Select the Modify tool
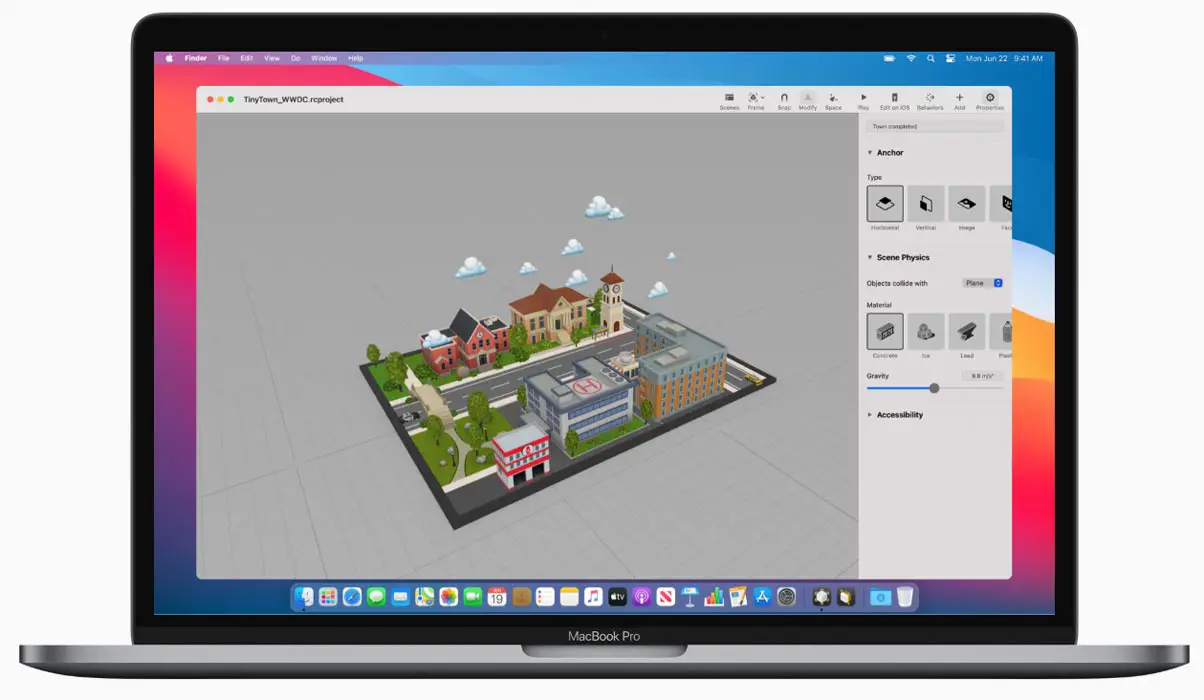 (808, 100)
